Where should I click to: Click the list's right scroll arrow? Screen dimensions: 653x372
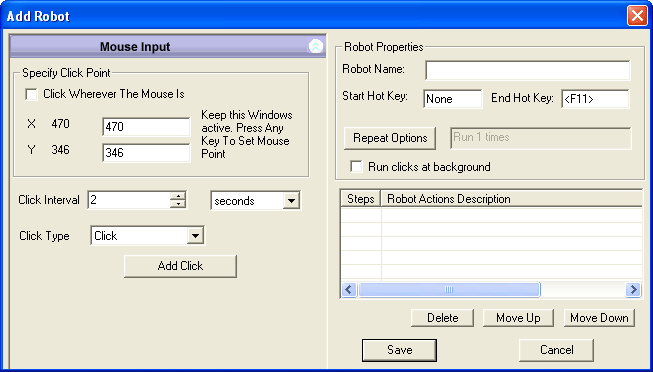click(x=633, y=290)
